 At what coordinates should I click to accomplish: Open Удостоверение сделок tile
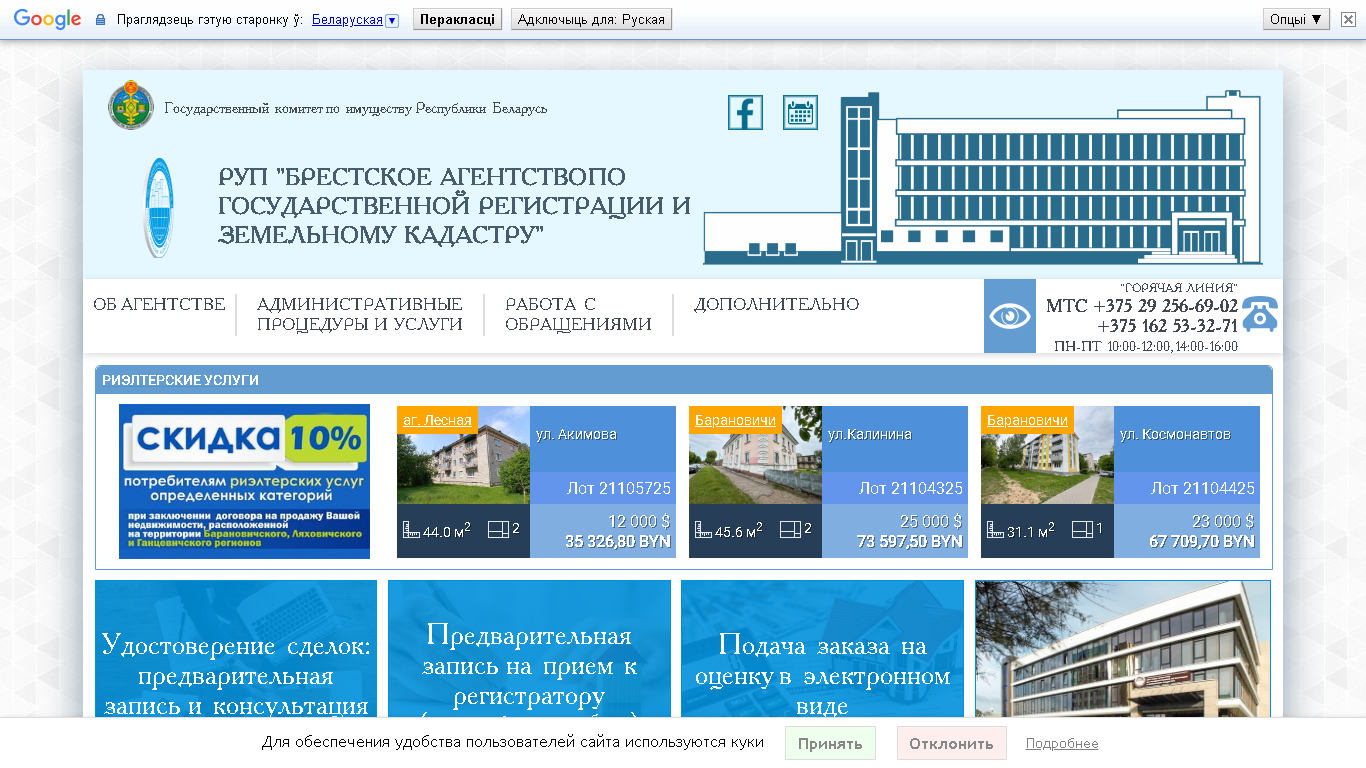click(x=236, y=650)
